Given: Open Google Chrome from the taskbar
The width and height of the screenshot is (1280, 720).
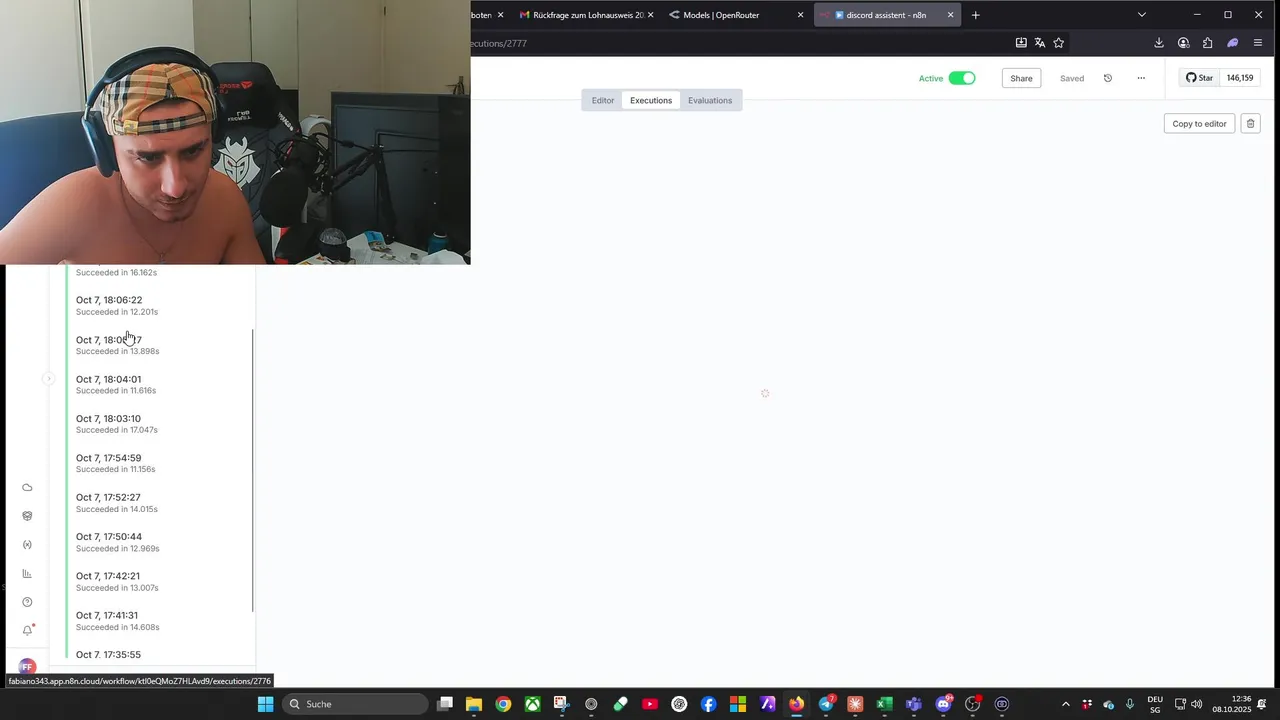Looking at the screenshot, I should pyautogui.click(x=503, y=704).
